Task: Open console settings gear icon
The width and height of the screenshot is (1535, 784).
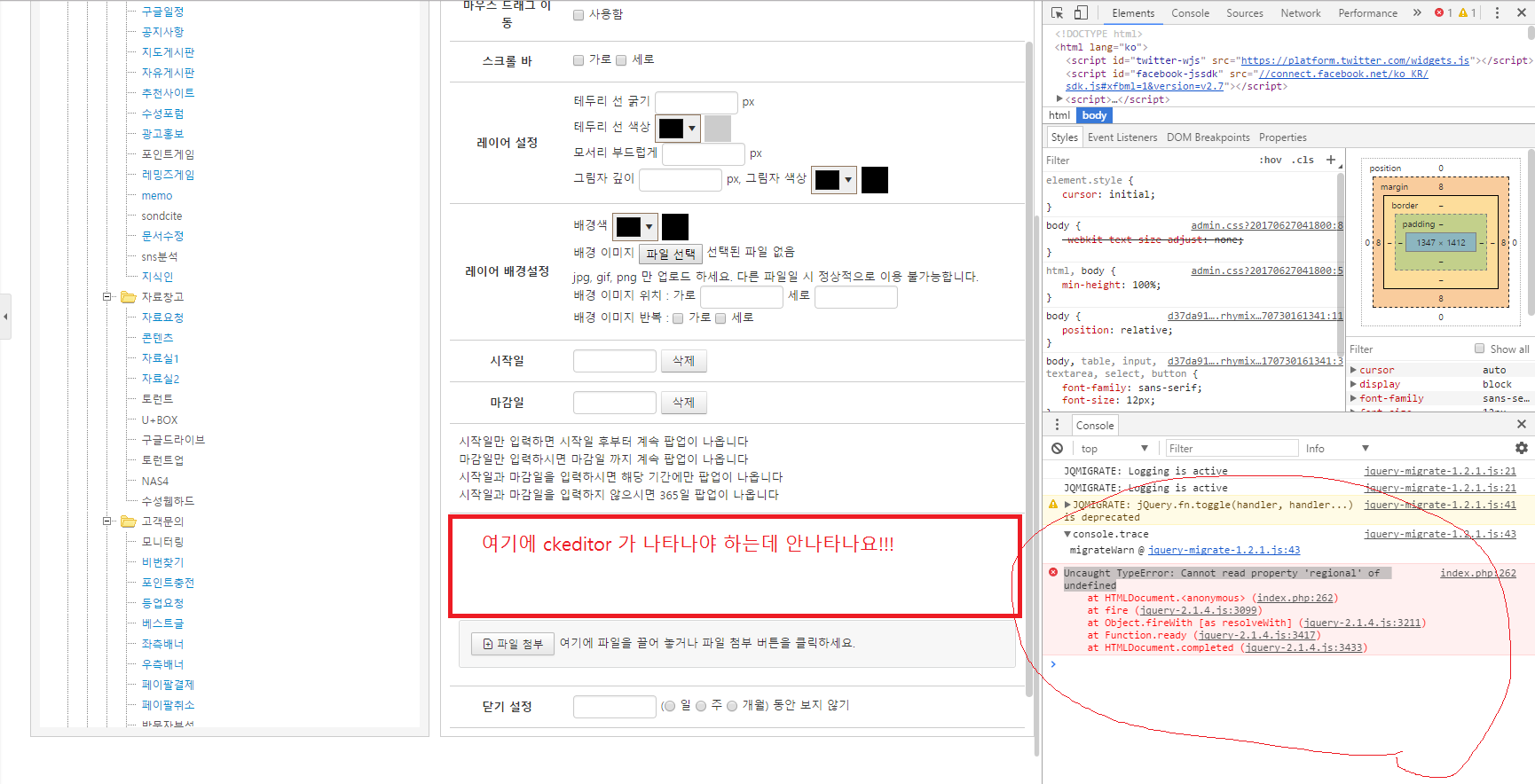Action: click(1521, 449)
